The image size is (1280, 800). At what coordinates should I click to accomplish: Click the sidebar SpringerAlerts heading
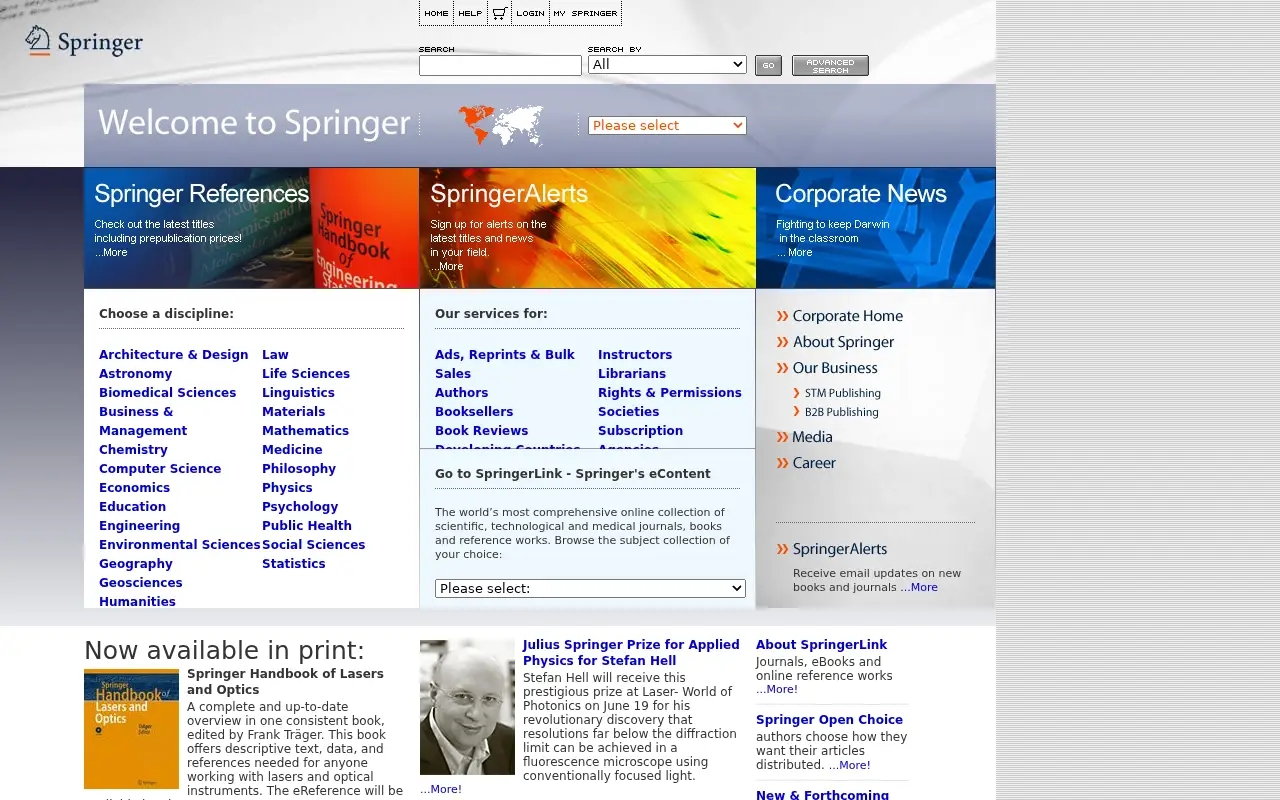[x=832, y=549]
